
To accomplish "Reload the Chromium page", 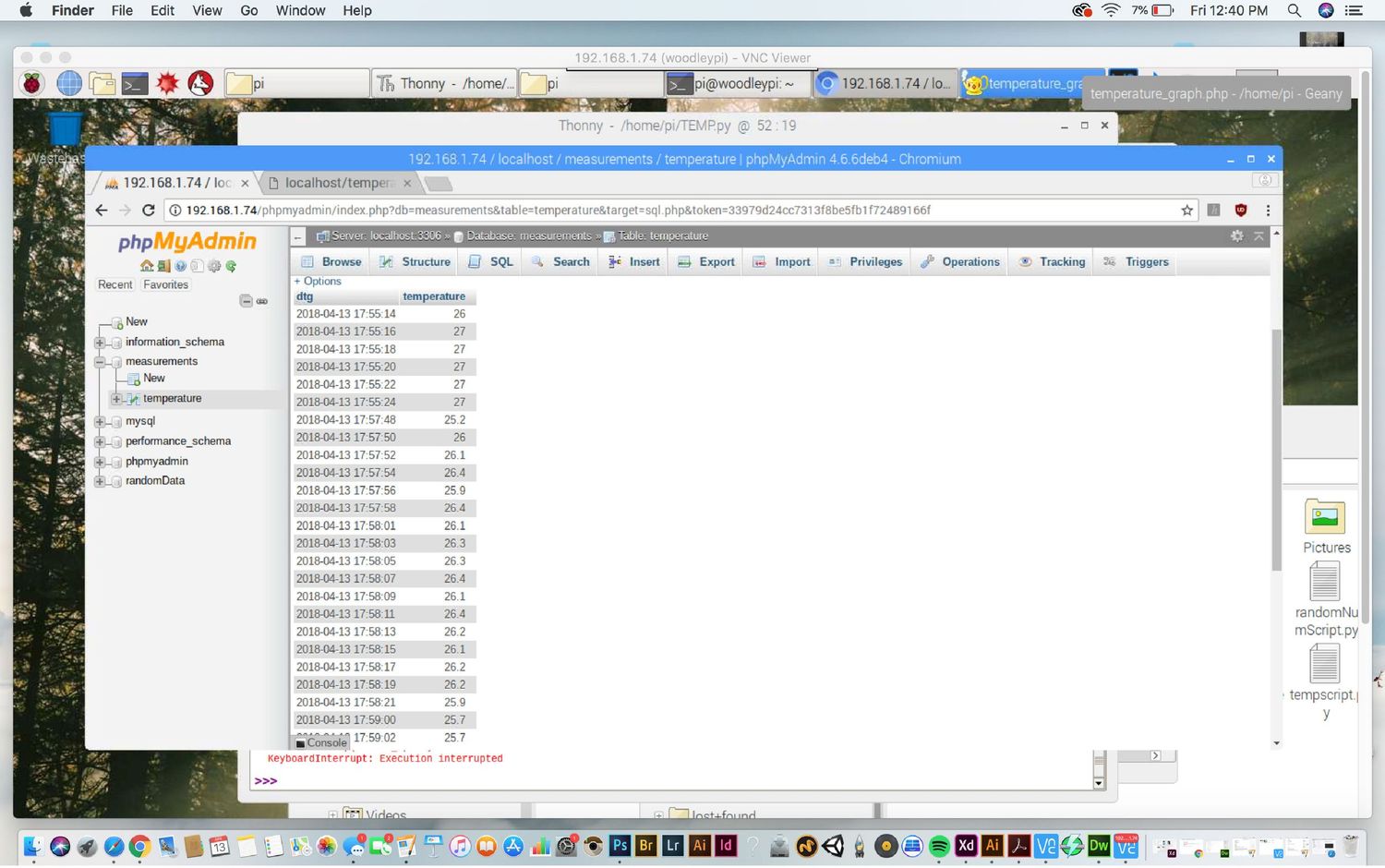I will click(x=148, y=211).
